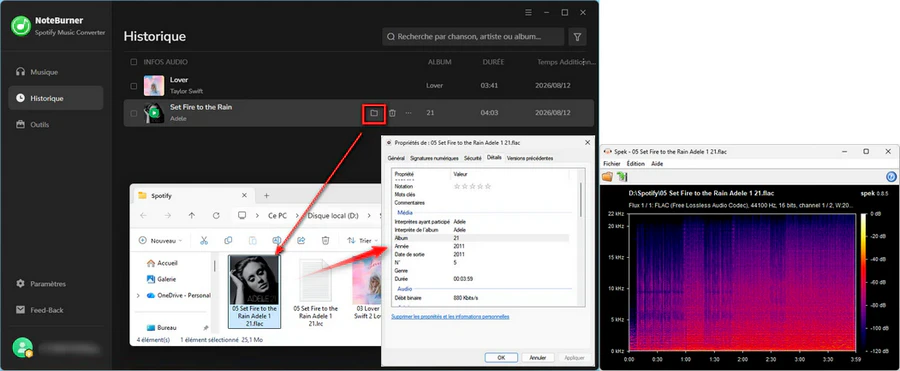Tick the select-all checkbox beside INFOS AUDIO
Screen dimensions: 900x371
pyautogui.click(x=134, y=62)
